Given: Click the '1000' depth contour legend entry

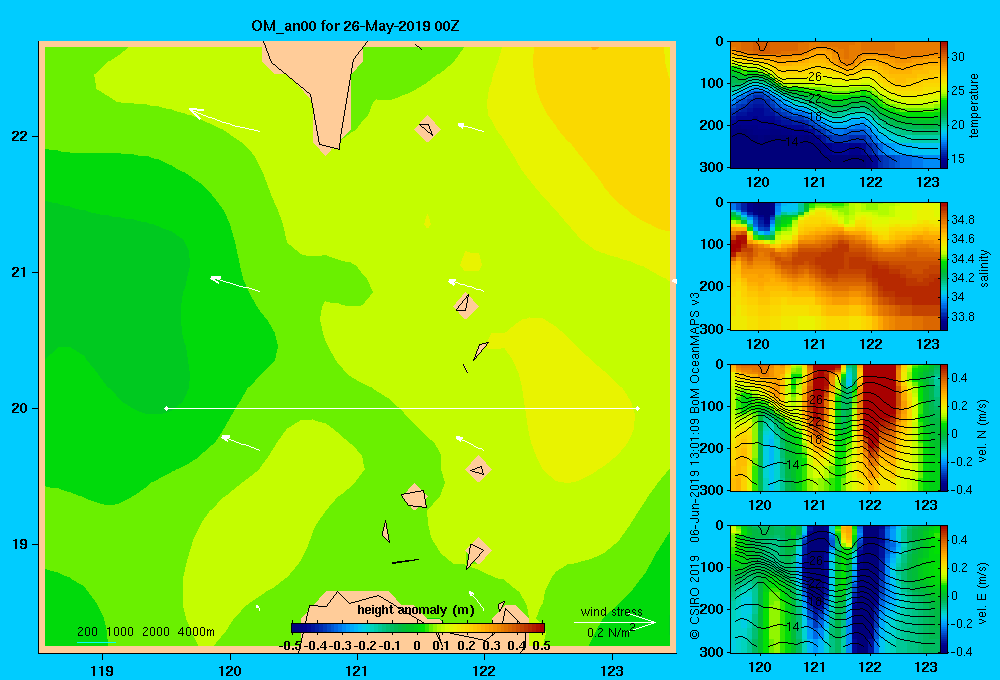Looking at the screenshot, I should click(x=120, y=632).
